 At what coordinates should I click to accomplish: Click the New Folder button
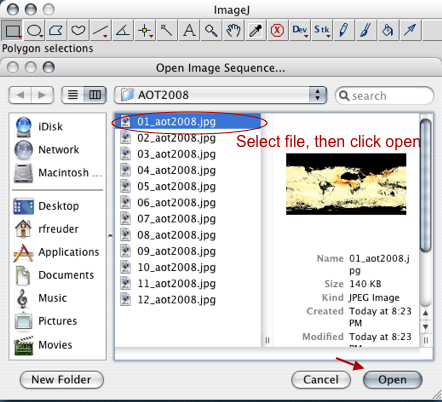click(x=62, y=380)
